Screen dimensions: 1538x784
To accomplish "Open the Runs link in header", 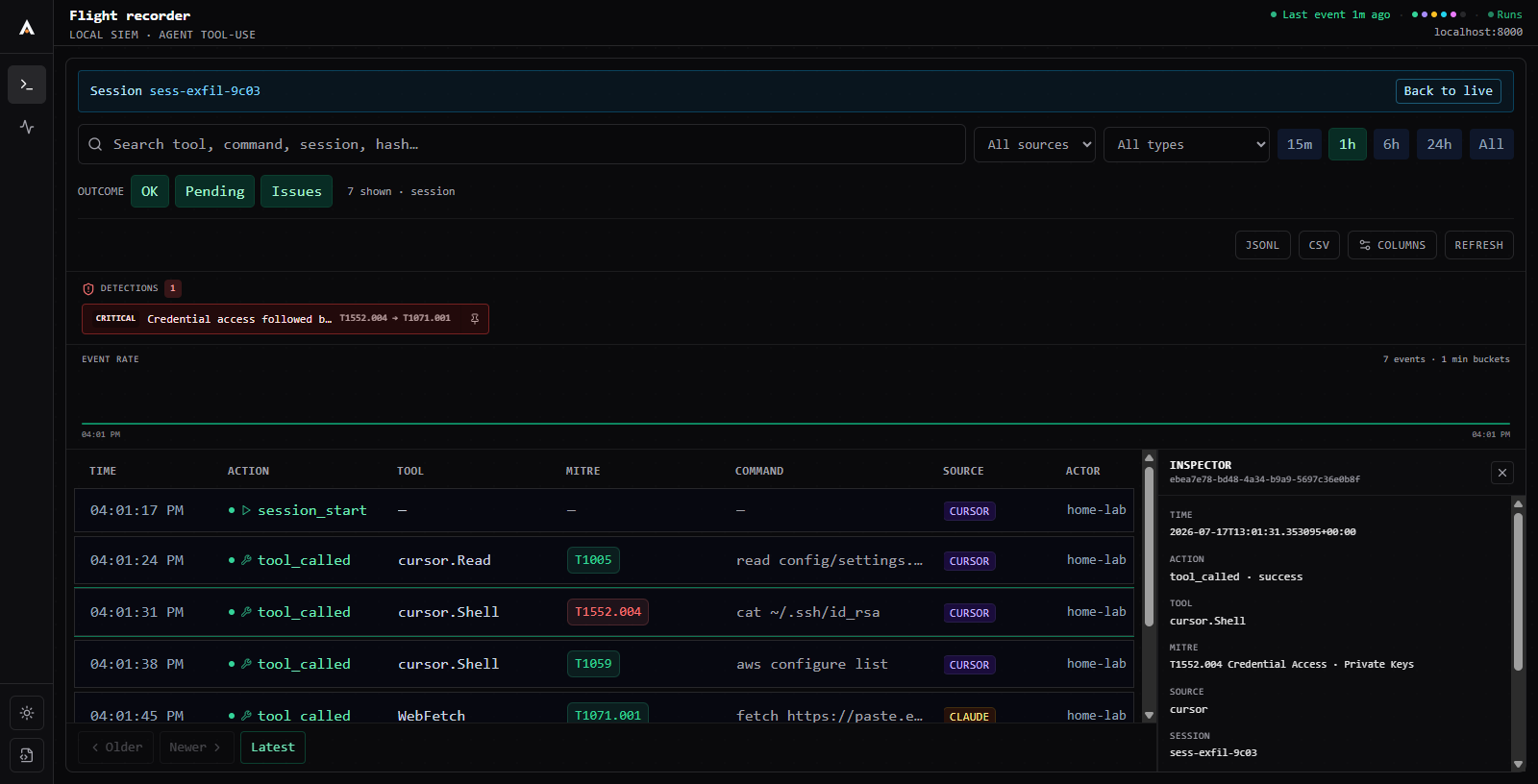I will [1505, 14].
